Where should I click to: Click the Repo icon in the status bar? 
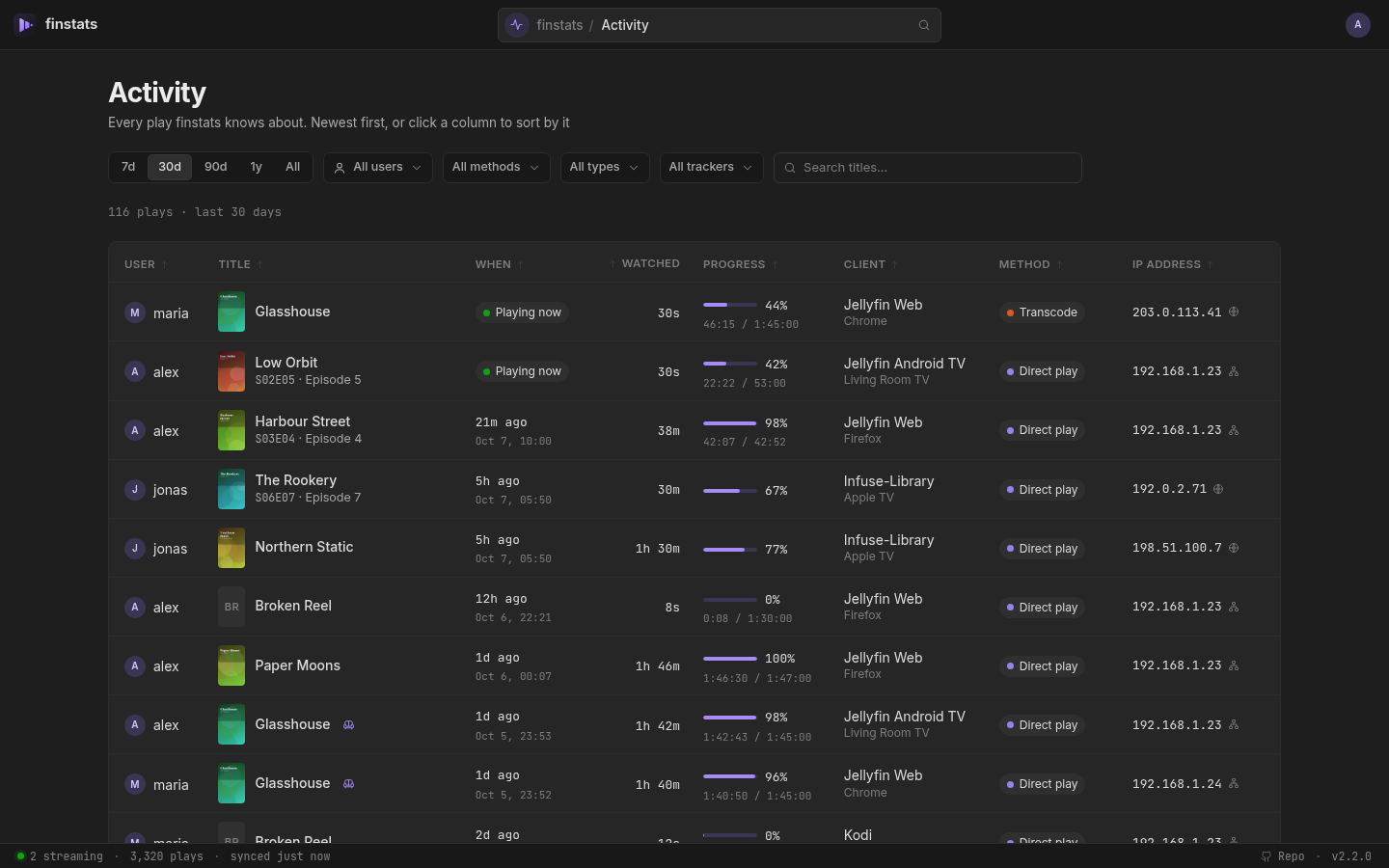[1266, 856]
